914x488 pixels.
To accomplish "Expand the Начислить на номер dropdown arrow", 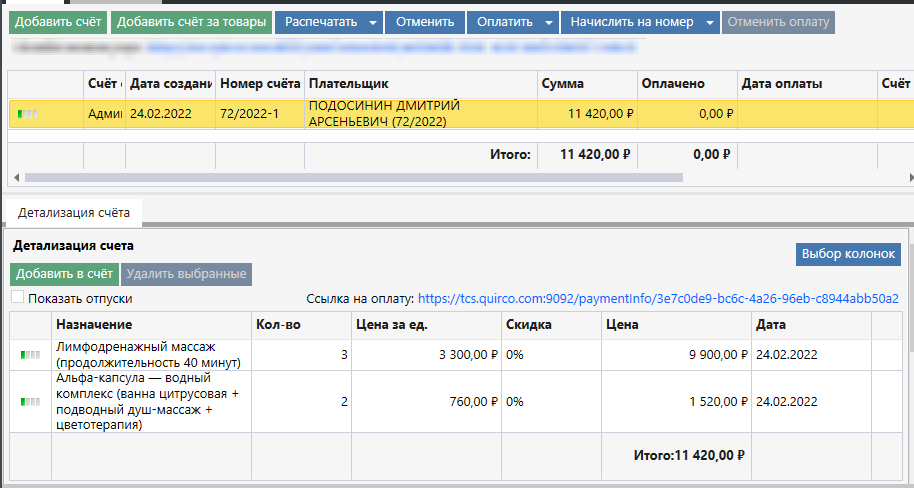I will click(x=709, y=22).
